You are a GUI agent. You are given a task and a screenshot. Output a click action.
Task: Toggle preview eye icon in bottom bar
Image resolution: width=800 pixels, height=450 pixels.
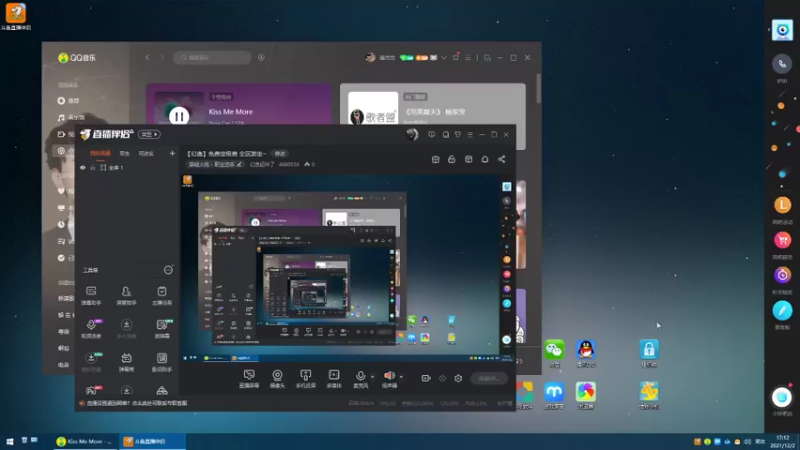click(x=442, y=379)
